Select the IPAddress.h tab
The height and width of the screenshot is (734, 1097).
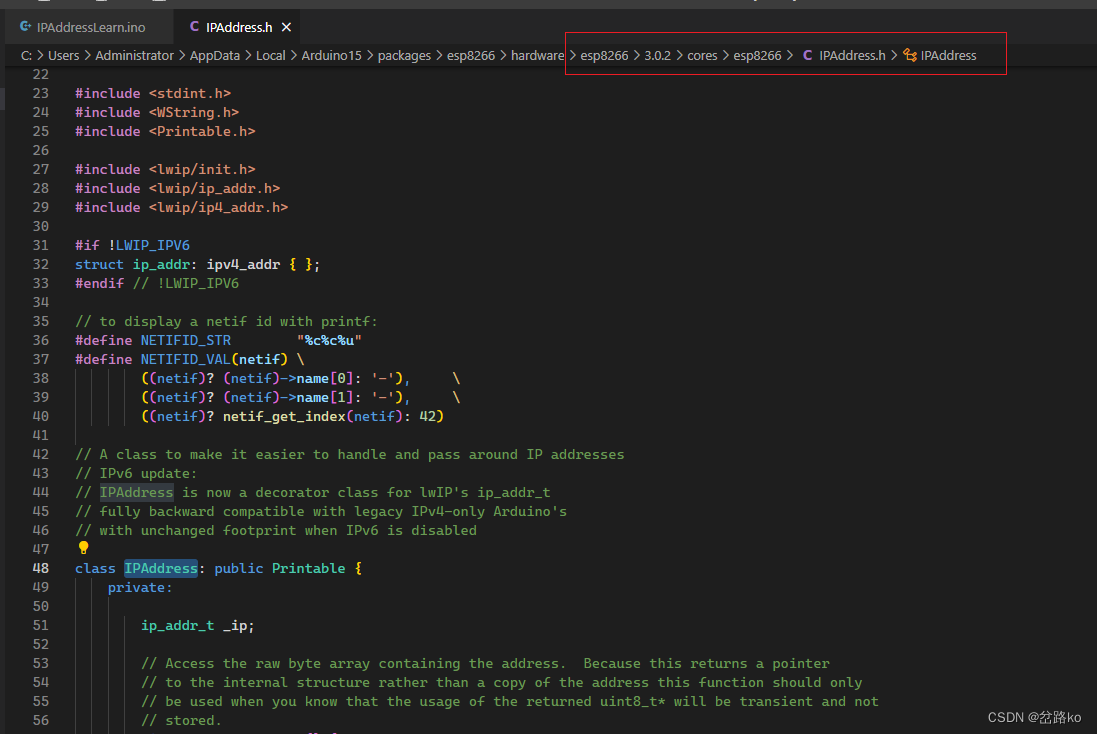pyautogui.click(x=239, y=27)
